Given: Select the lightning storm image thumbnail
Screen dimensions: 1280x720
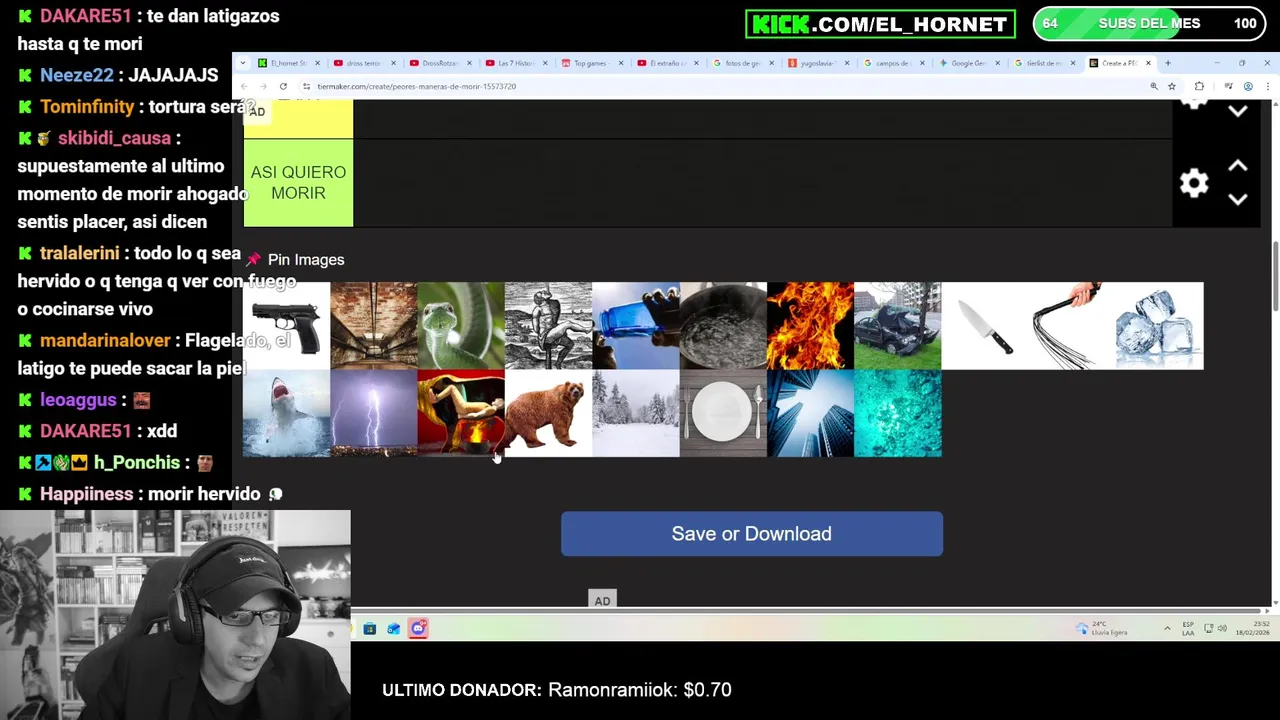Looking at the screenshot, I should pos(374,413).
